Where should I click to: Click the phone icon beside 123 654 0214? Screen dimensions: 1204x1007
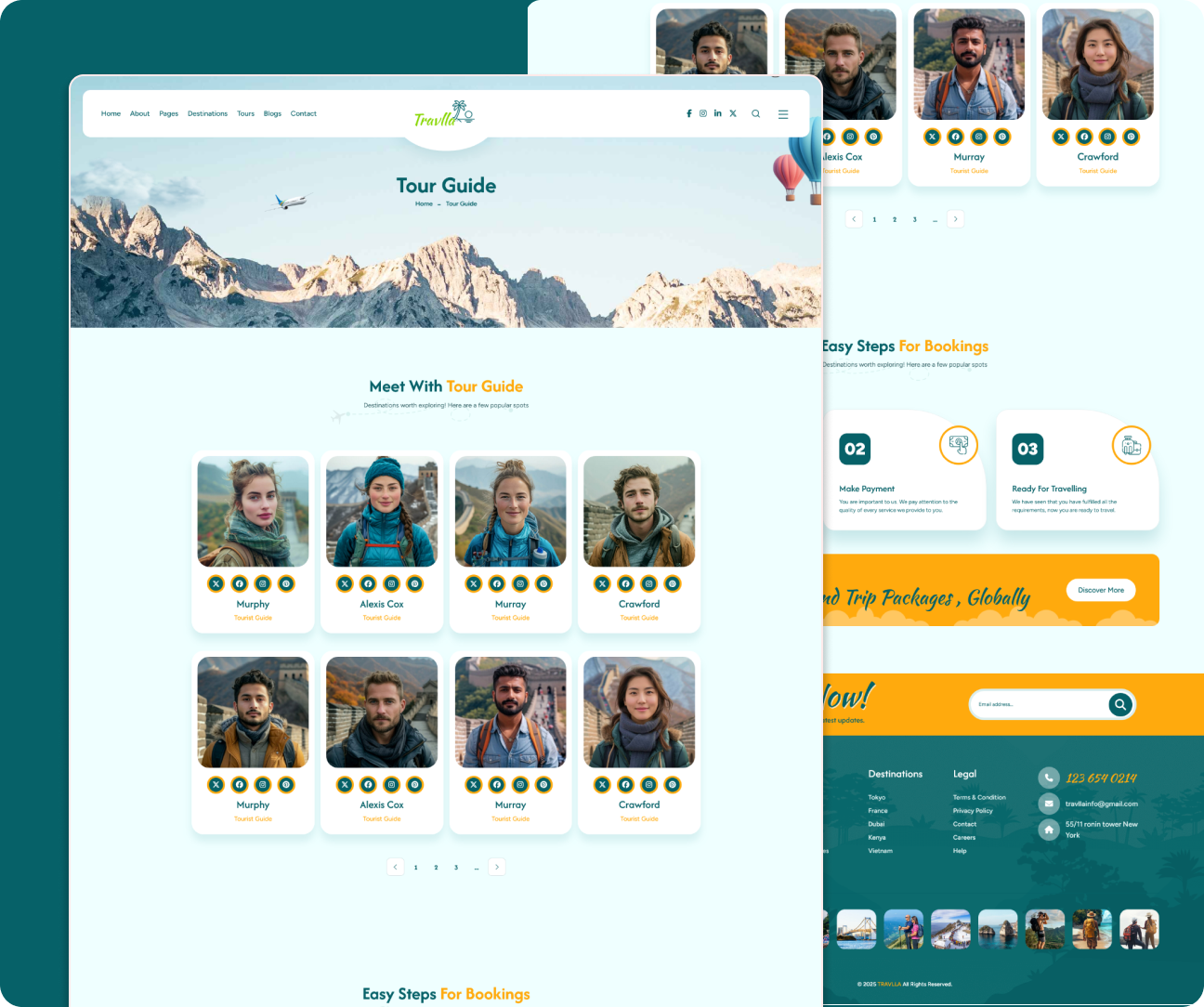(x=1049, y=778)
